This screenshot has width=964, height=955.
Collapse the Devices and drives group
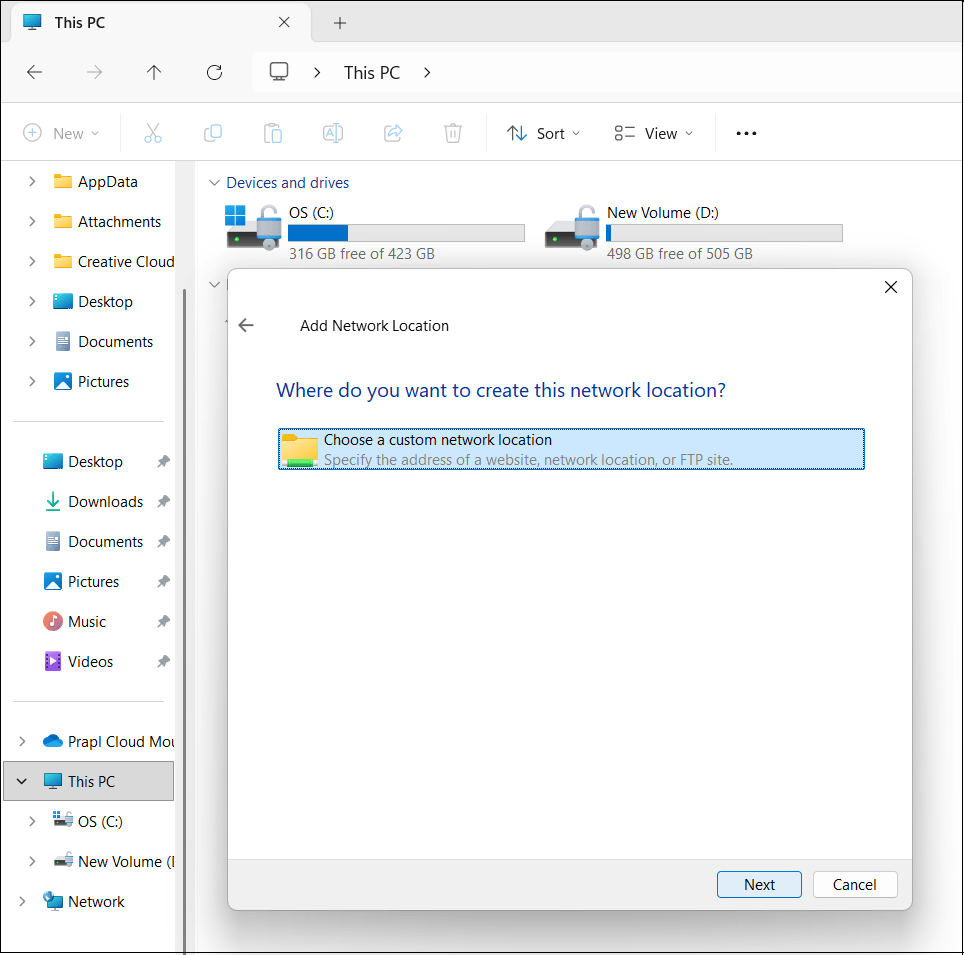pos(214,183)
